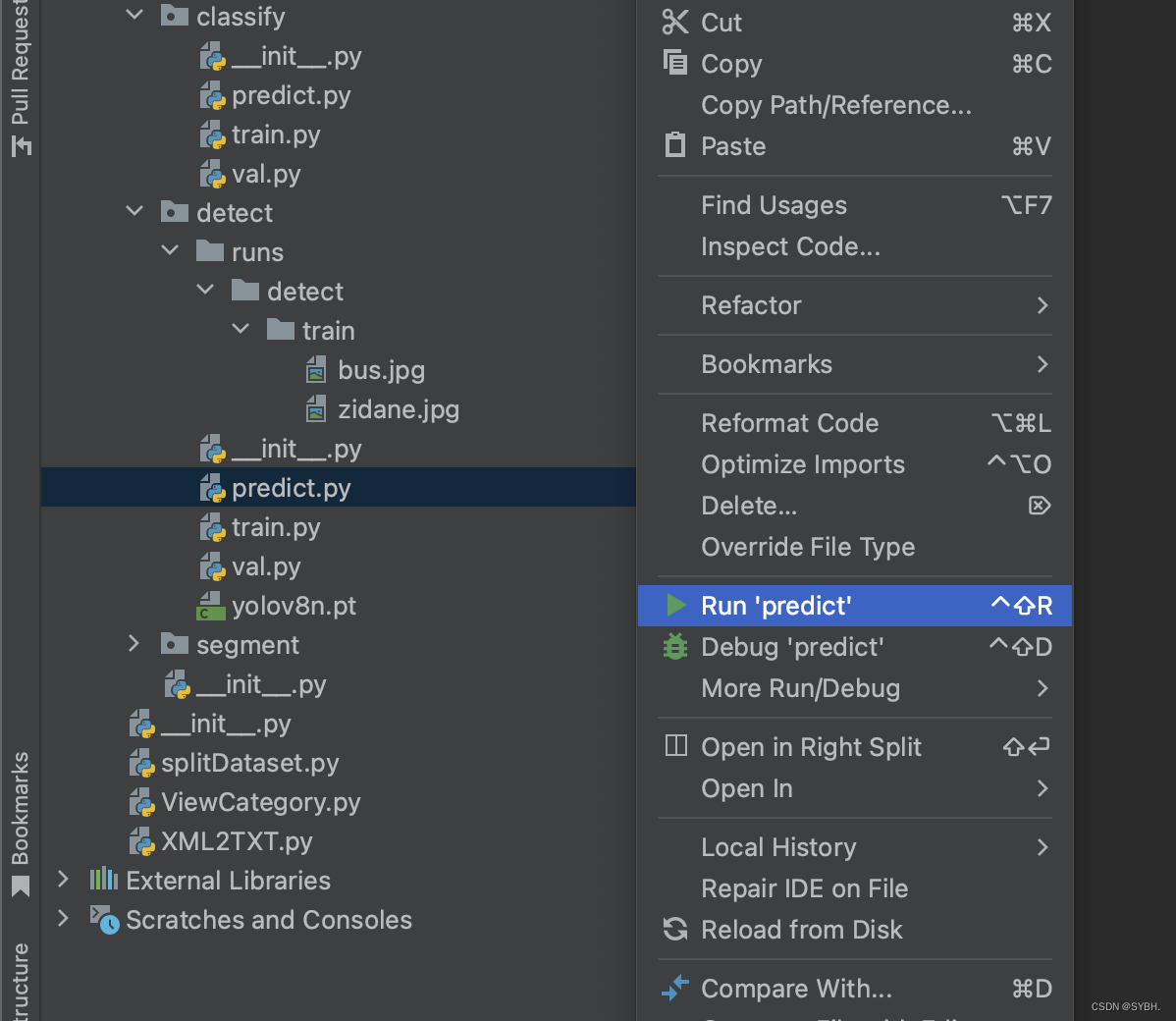Select bus.jpg in the project tree
Image resolution: width=1176 pixels, height=1021 pixels.
pos(381,370)
